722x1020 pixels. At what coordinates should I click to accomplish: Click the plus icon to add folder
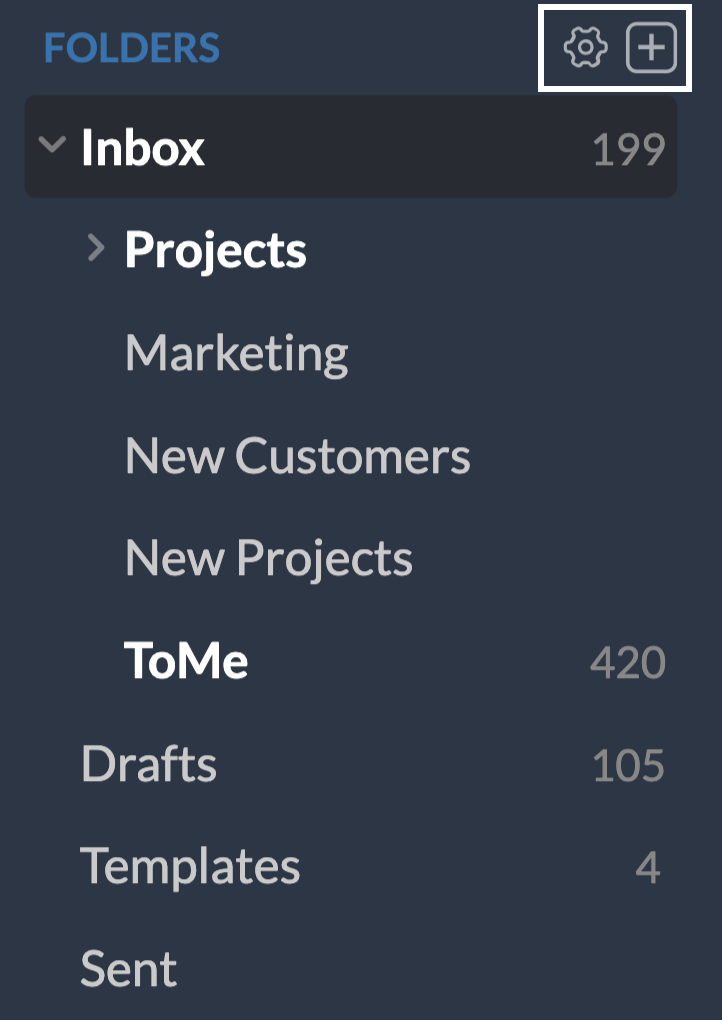651,48
